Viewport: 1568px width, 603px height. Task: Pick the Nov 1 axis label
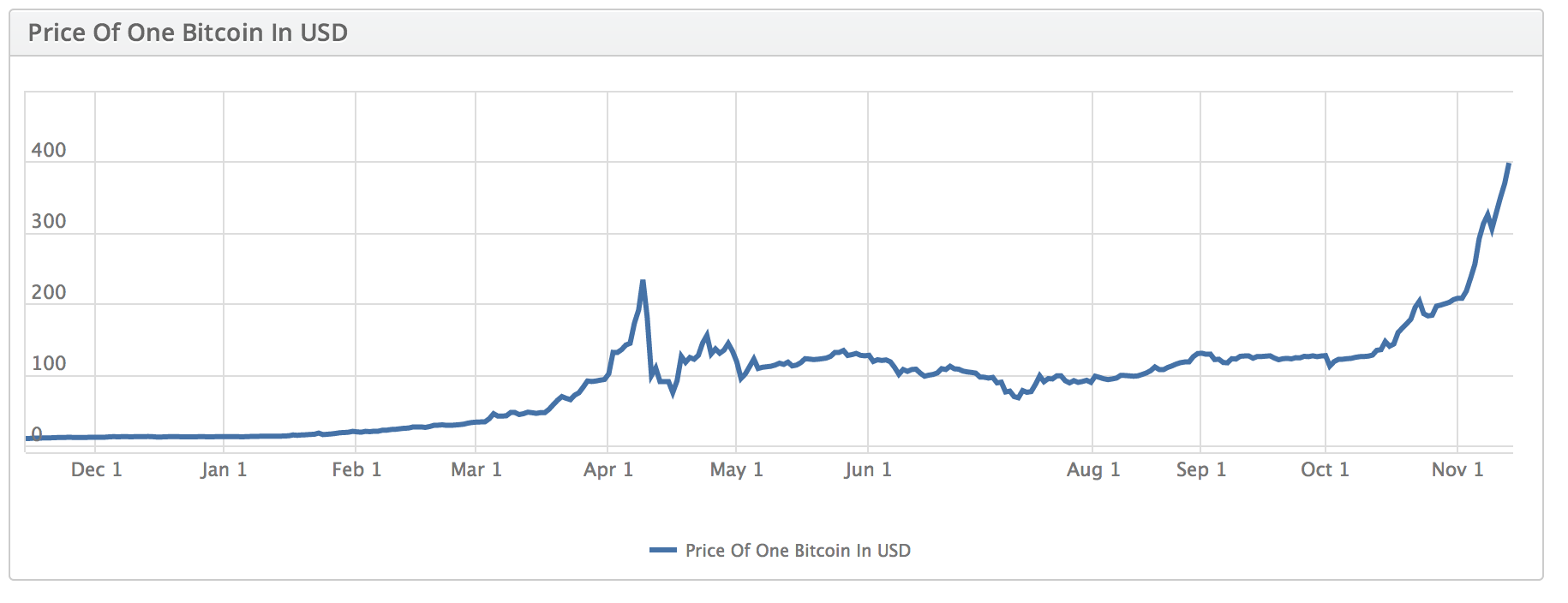[1457, 469]
